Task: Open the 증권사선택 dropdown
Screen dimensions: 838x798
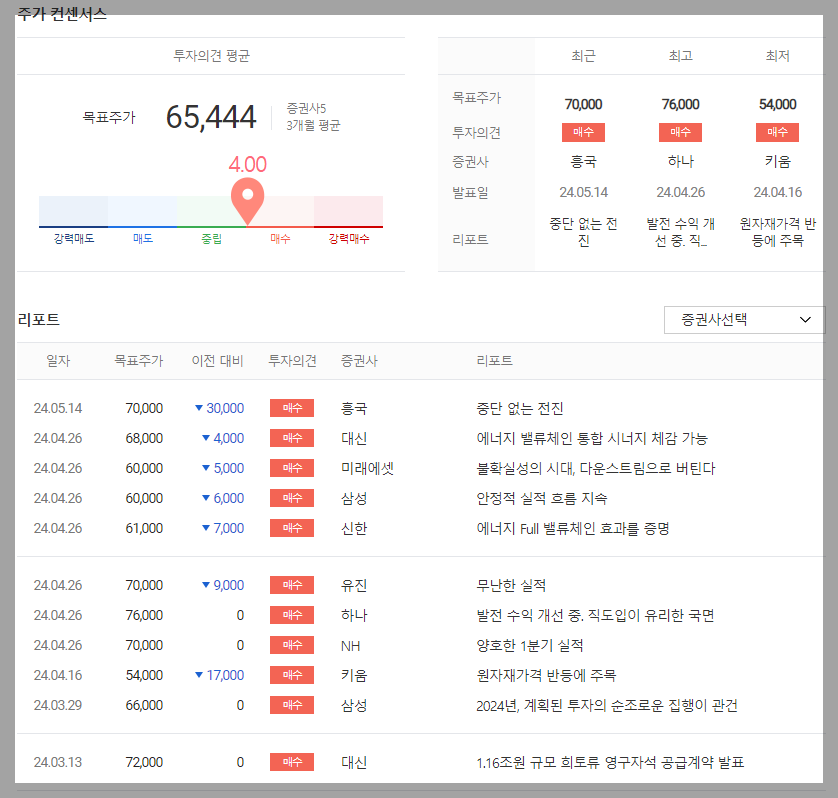Action: pyautogui.click(x=743, y=320)
